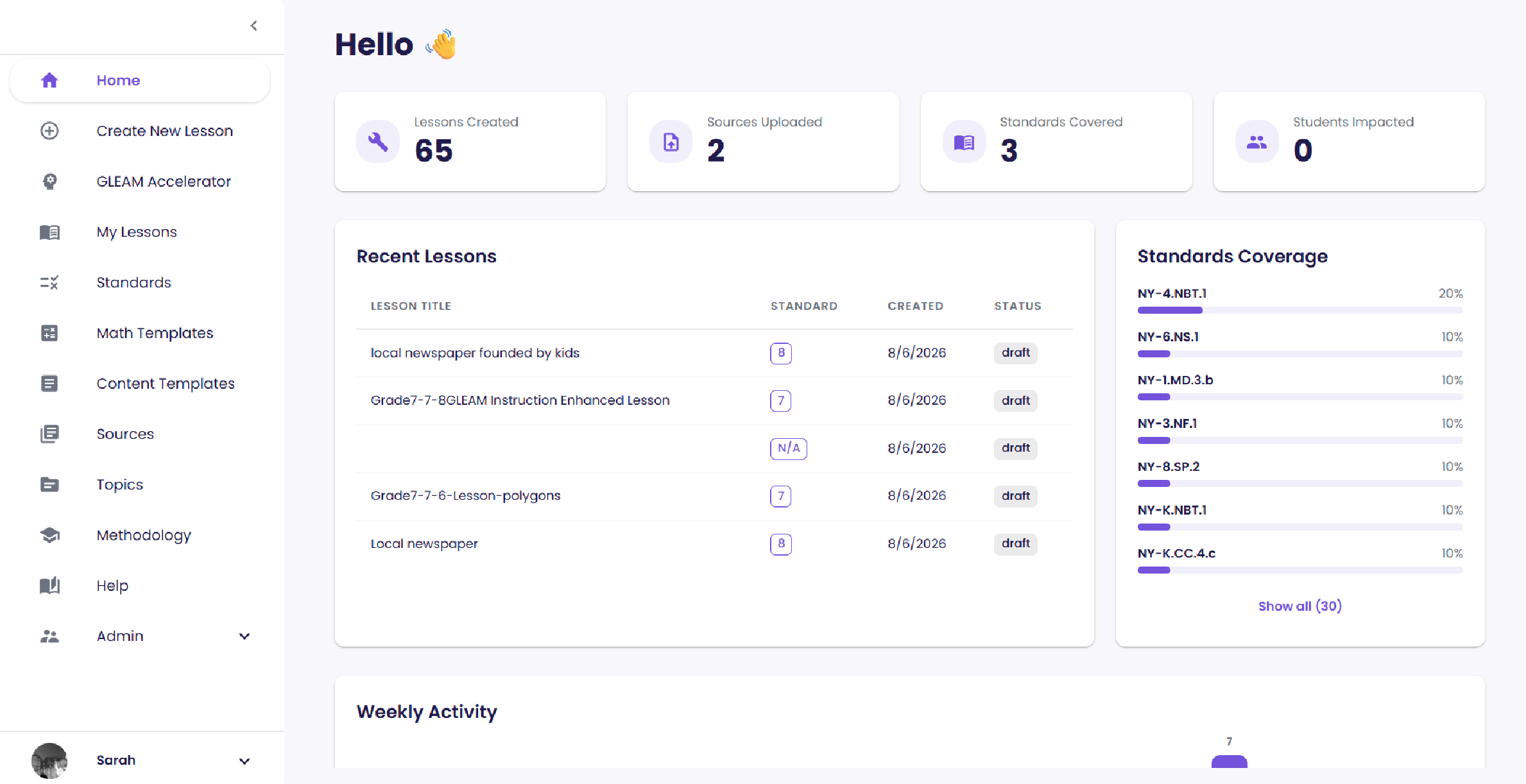Viewport: 1526px width, 784px height.
Task: Click draft status of 'Local newspaper' row
Action: click(x=1016, y=543)
